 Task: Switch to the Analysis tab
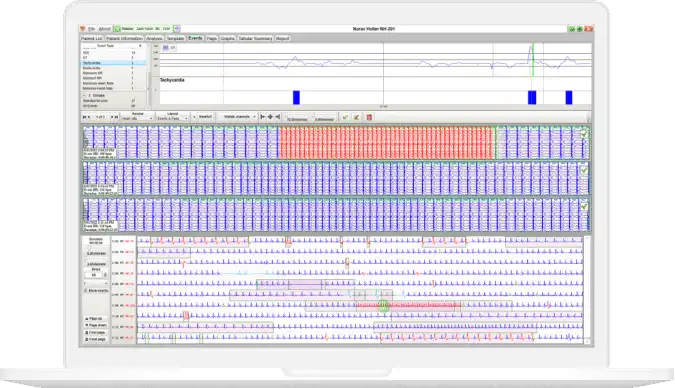coord(155,38)
